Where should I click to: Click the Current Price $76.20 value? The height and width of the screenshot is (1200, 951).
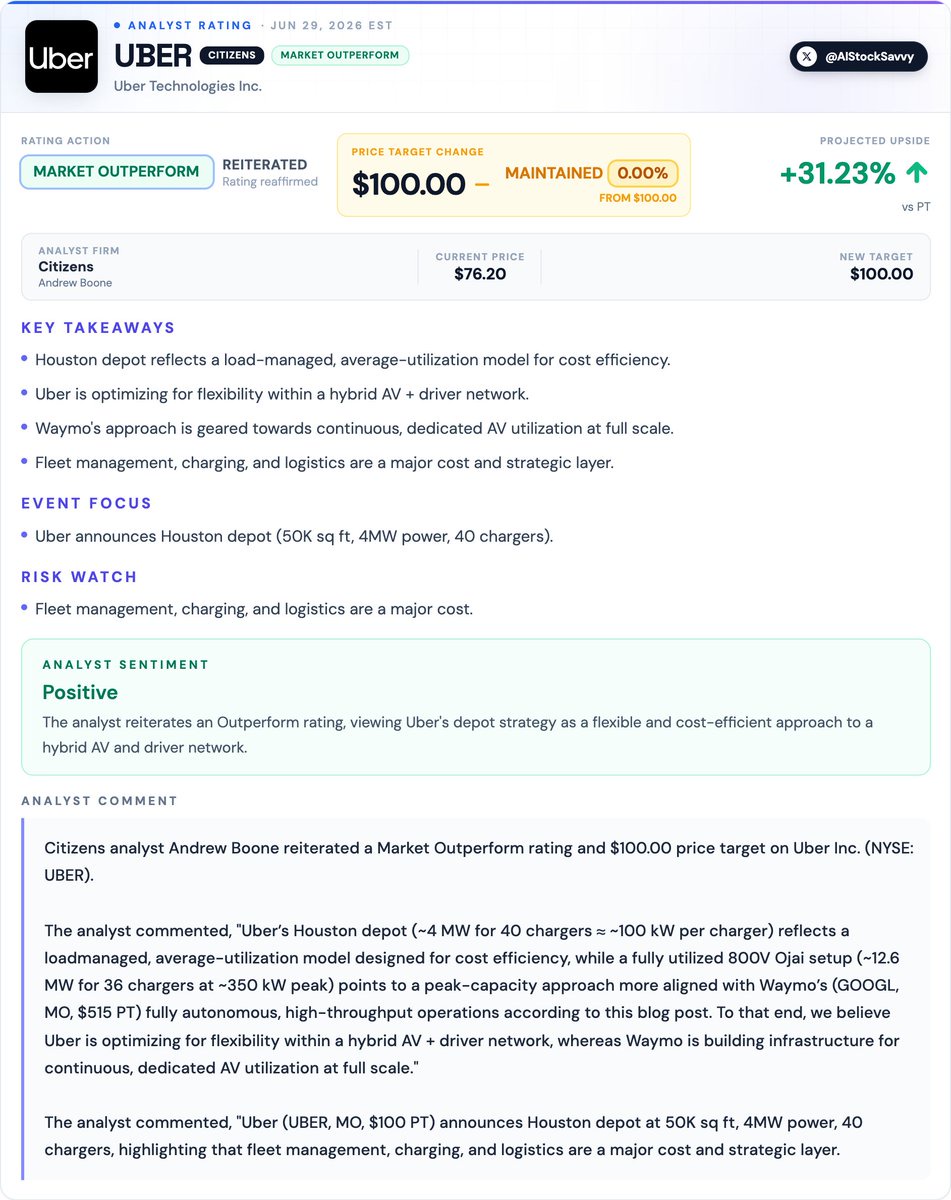point(480,274)
